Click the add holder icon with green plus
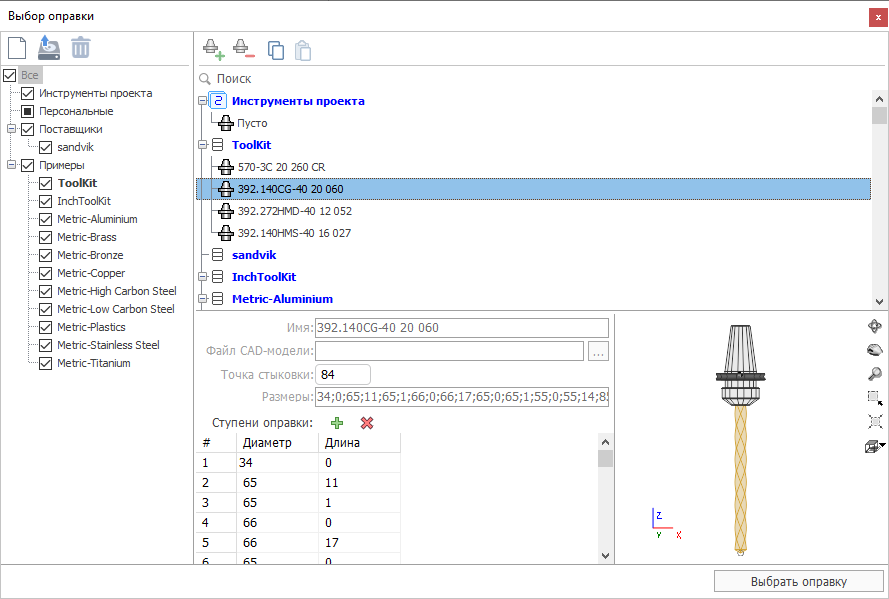Image resolution: width=889 pixels, height=599 pixels. coord(212,48)
